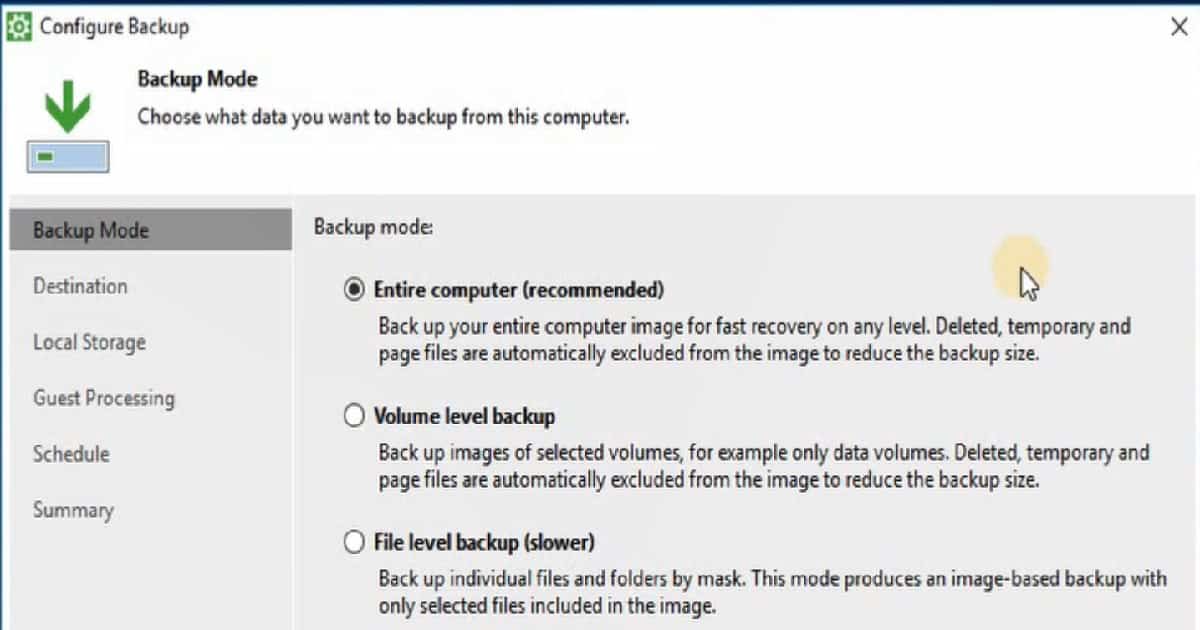
Task: Click the blue drive graphic below green arrow
Action: (68, 157)
